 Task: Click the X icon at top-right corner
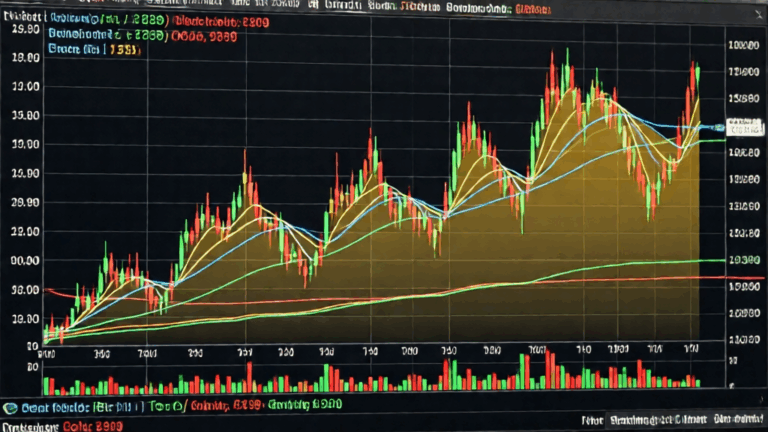(x=759, y=15)
